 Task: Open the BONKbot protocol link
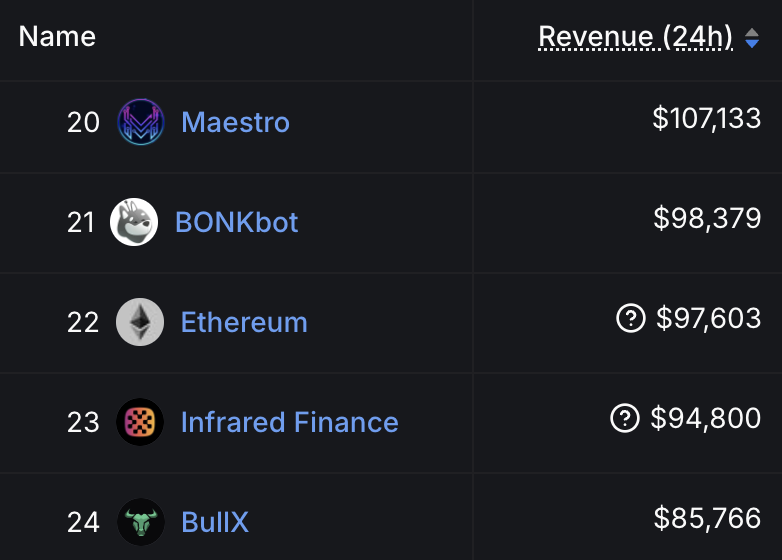pyautogui.click(x=236, y=222)
